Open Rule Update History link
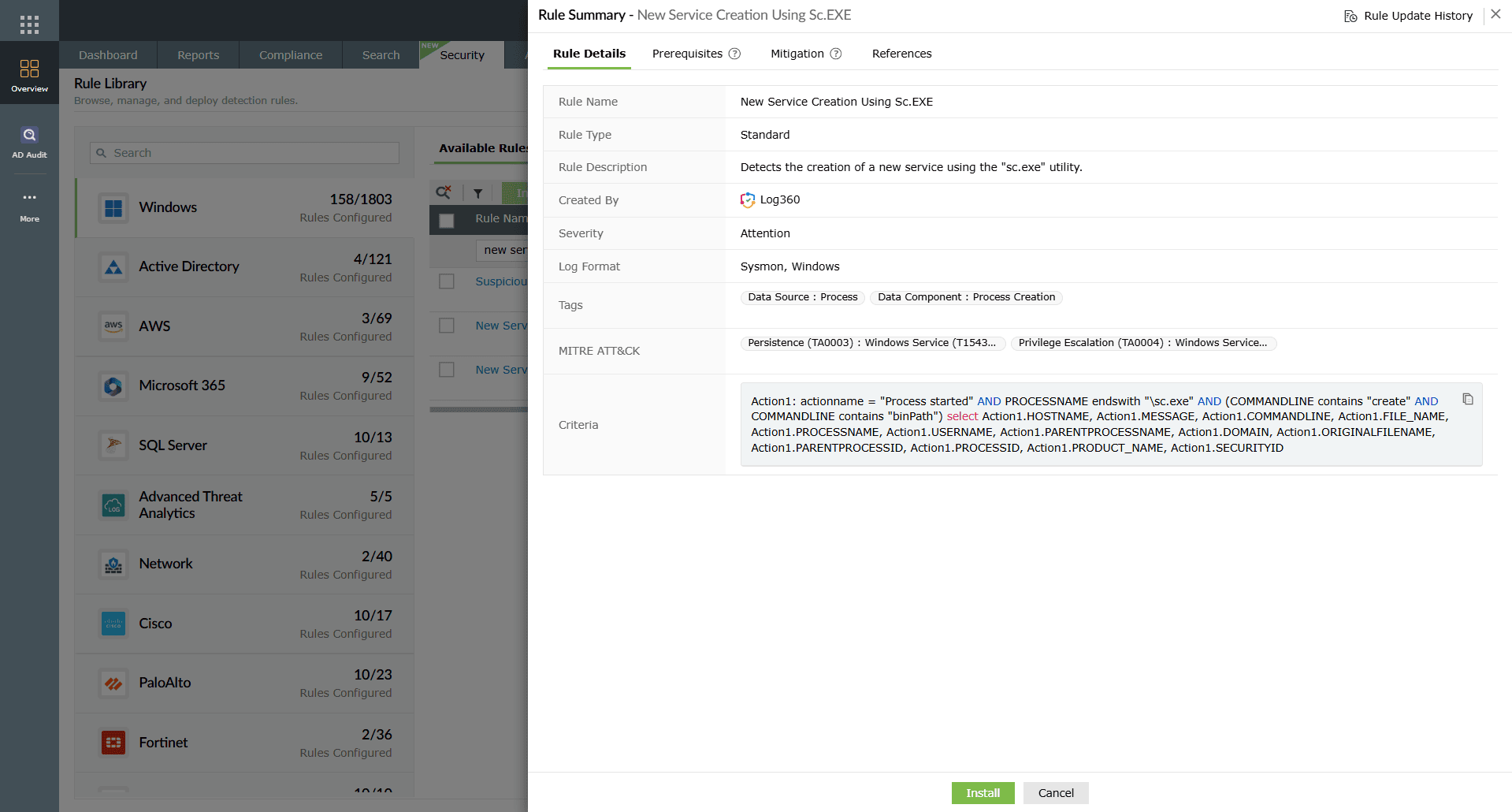 tap(1417, 16)
